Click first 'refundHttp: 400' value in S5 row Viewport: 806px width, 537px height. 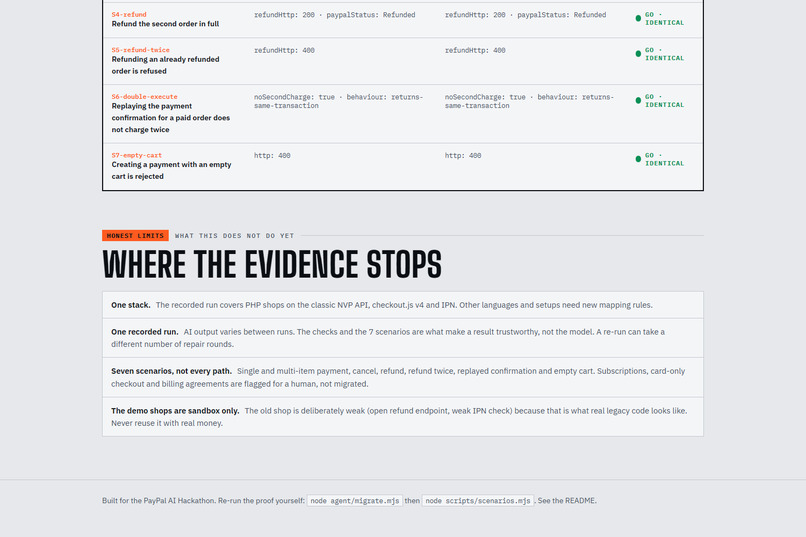[x=284, y=50]
